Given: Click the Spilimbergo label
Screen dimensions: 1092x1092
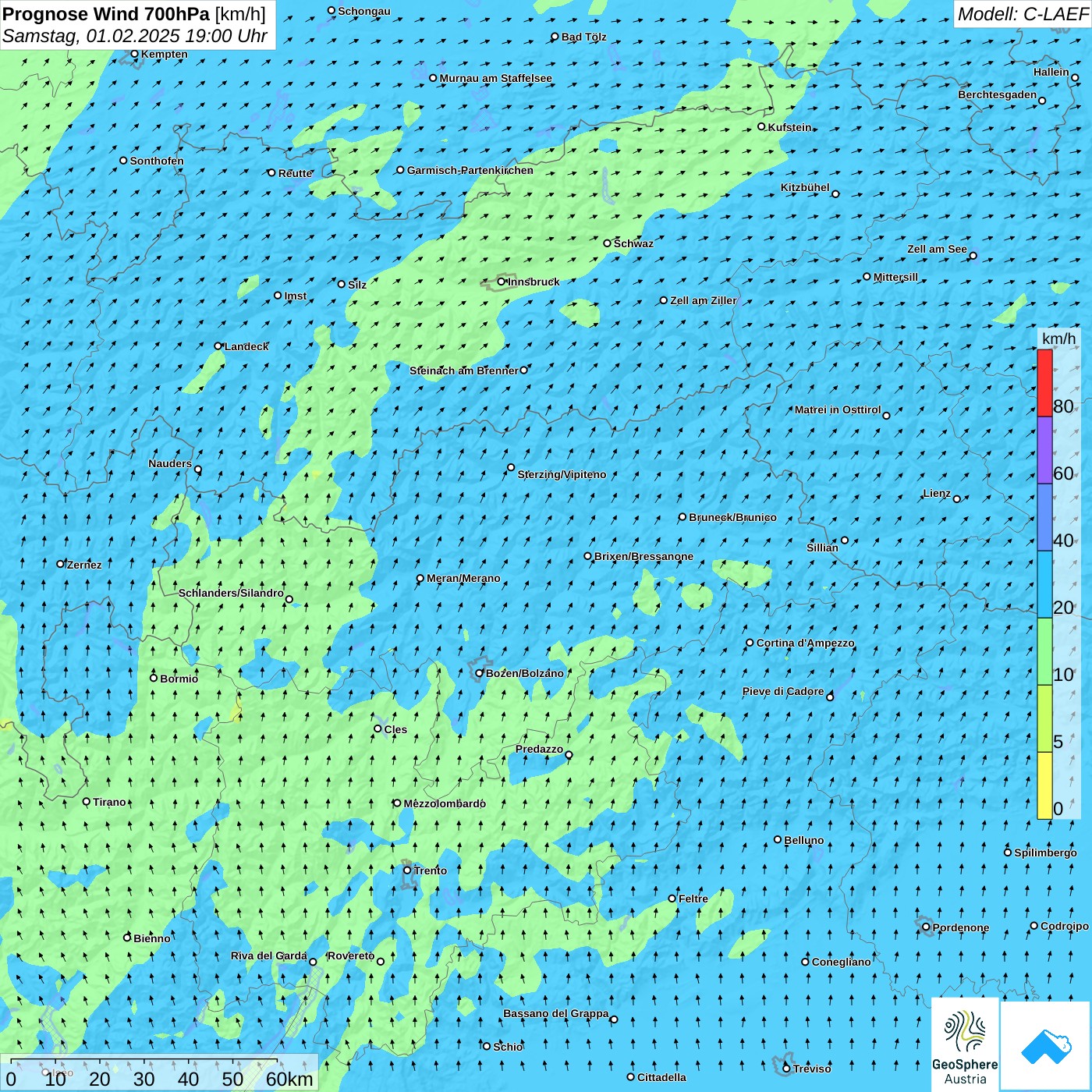Looking at the screenshot, I should (1045, 853).
